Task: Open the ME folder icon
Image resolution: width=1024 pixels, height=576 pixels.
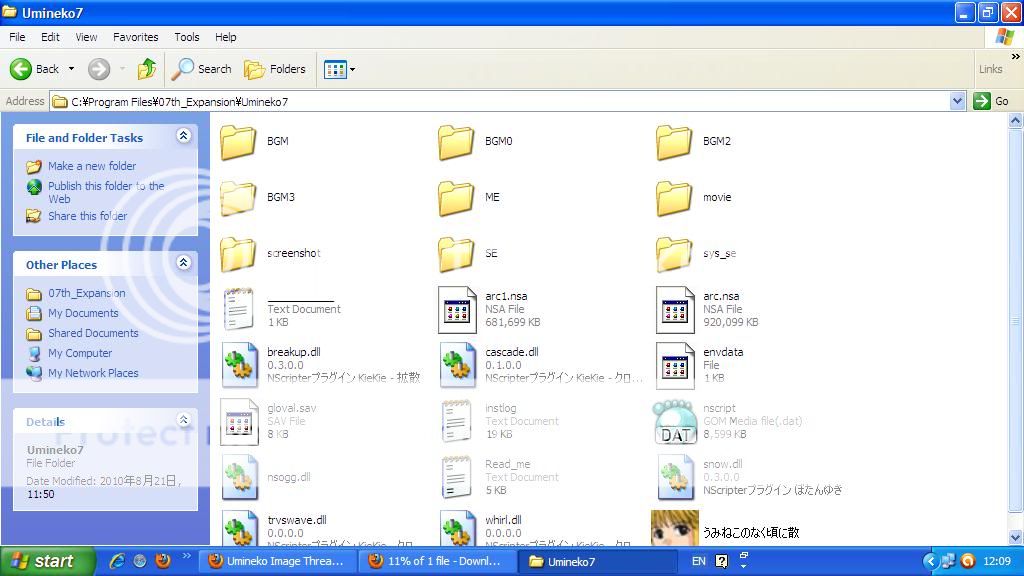Action: [x=456, y=198]
